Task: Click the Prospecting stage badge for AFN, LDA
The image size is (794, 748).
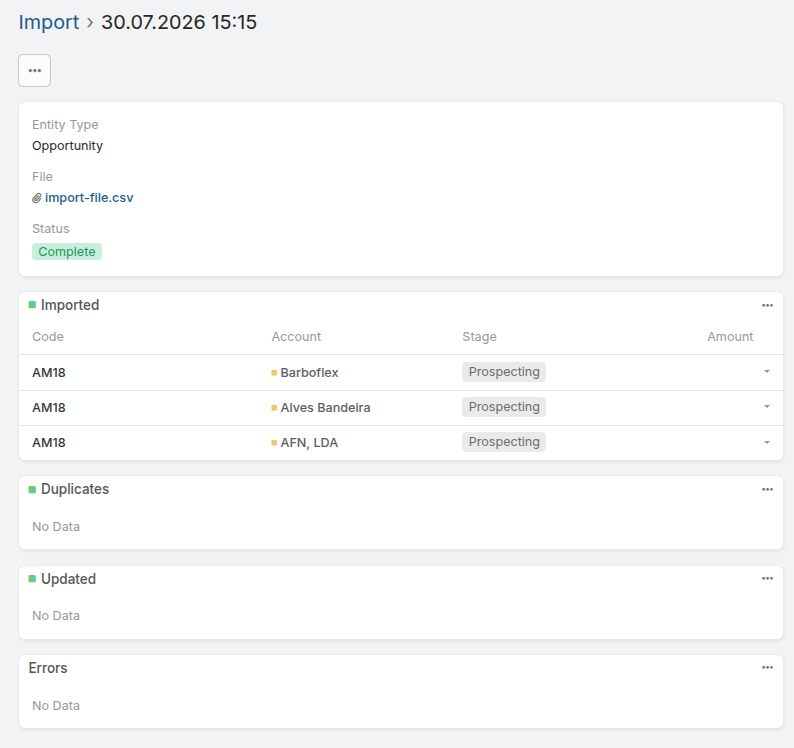Action: (504, 442)
